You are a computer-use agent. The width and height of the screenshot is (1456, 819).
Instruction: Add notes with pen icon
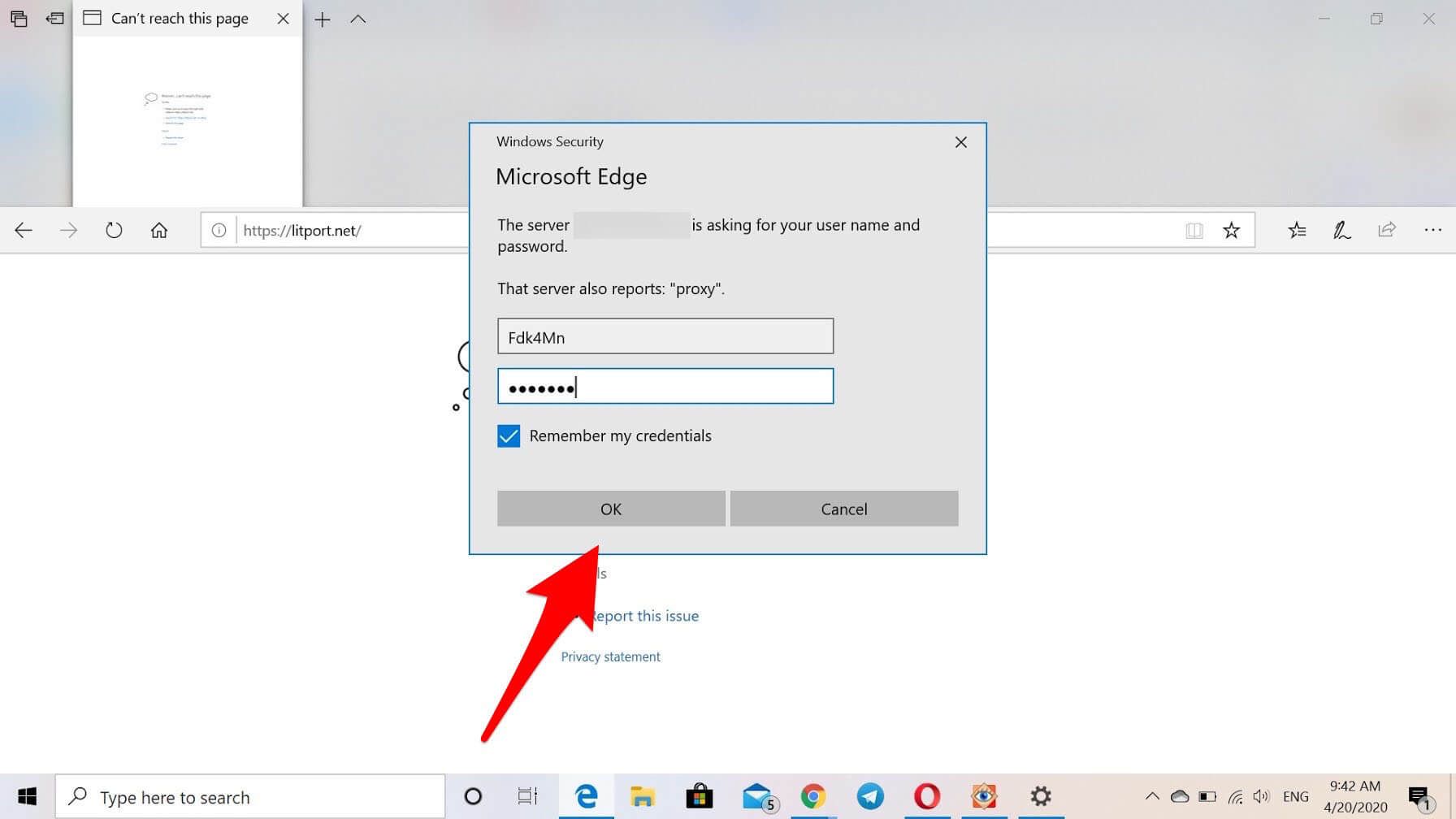click(1341, 230)
